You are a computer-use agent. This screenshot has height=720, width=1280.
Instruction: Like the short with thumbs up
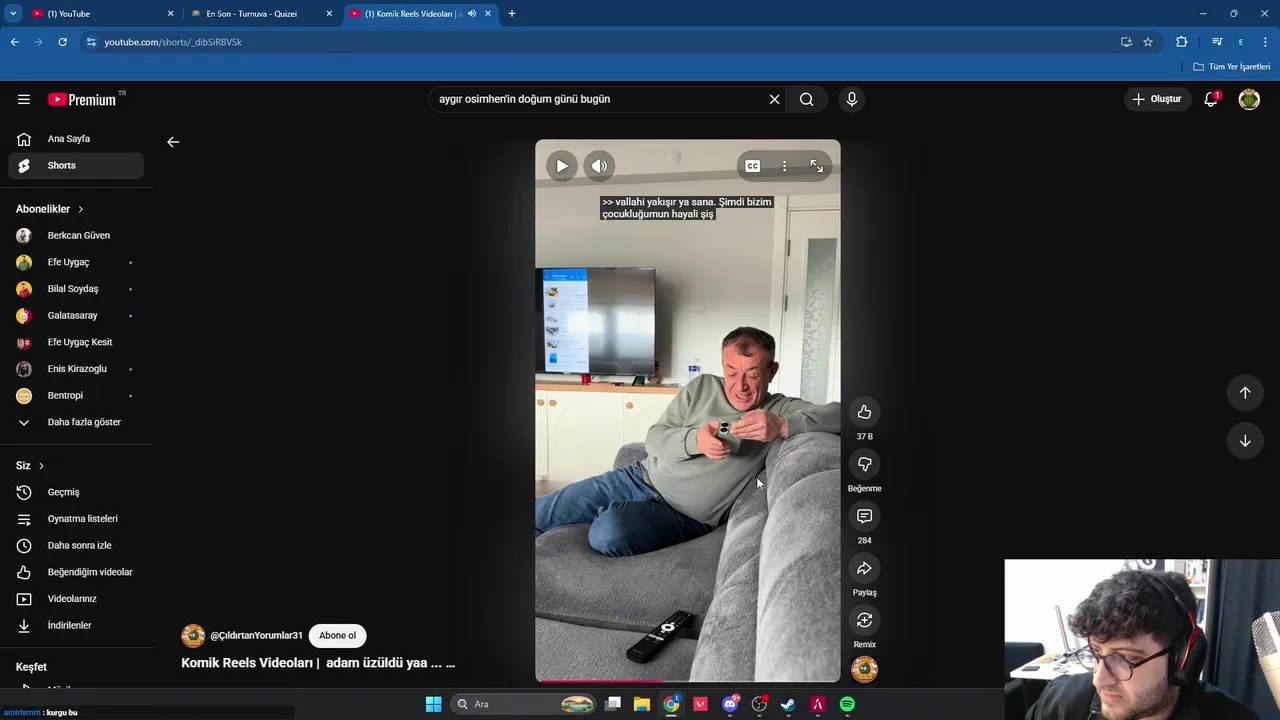point(864,412)
